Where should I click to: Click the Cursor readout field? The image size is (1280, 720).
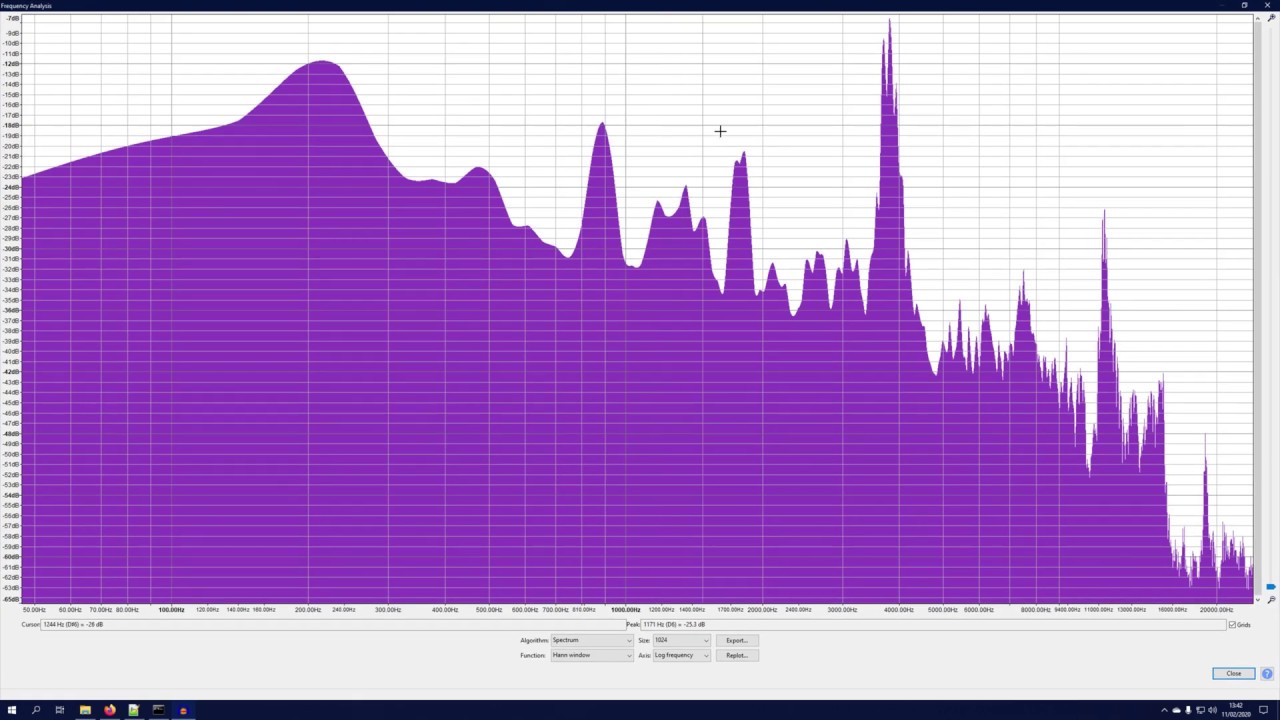(x=333, y=625)
